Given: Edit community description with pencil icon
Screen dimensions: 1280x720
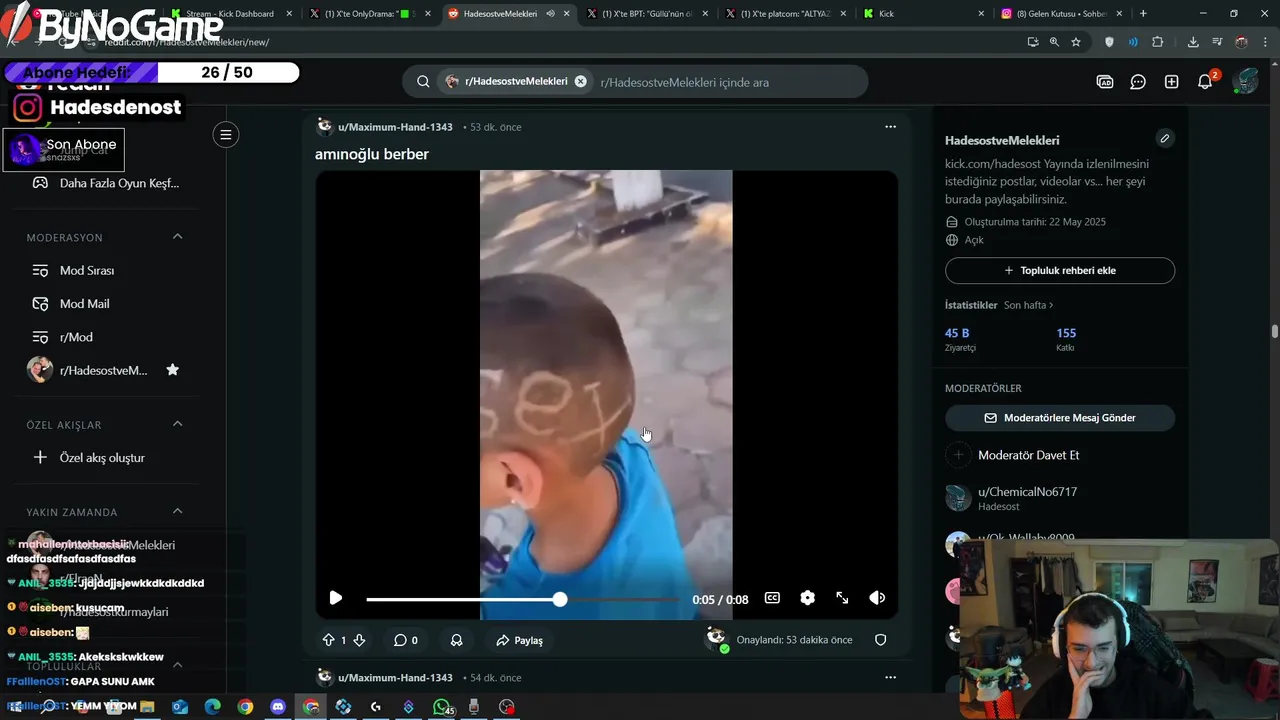Looking at the screenshot, I should 1165,138.
